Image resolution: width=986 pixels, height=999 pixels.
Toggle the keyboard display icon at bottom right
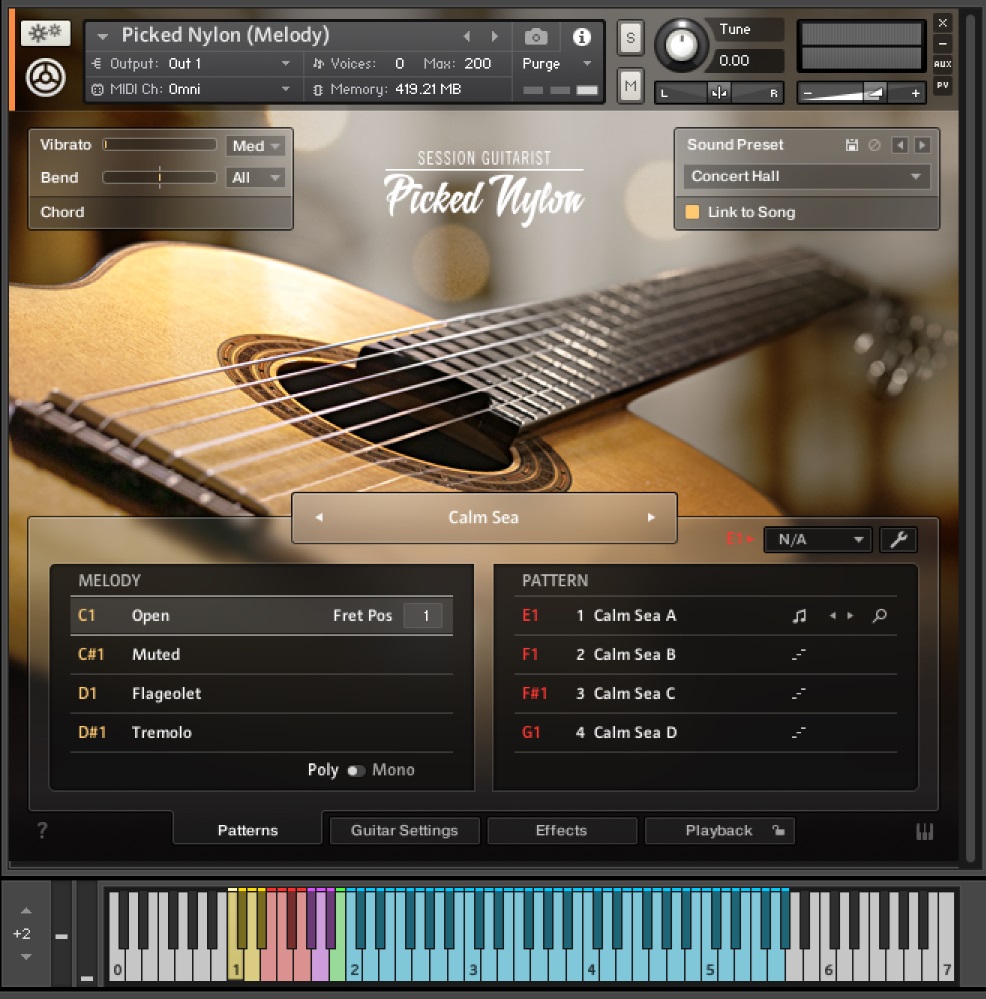pyautogui.click(x=924, y=831)
